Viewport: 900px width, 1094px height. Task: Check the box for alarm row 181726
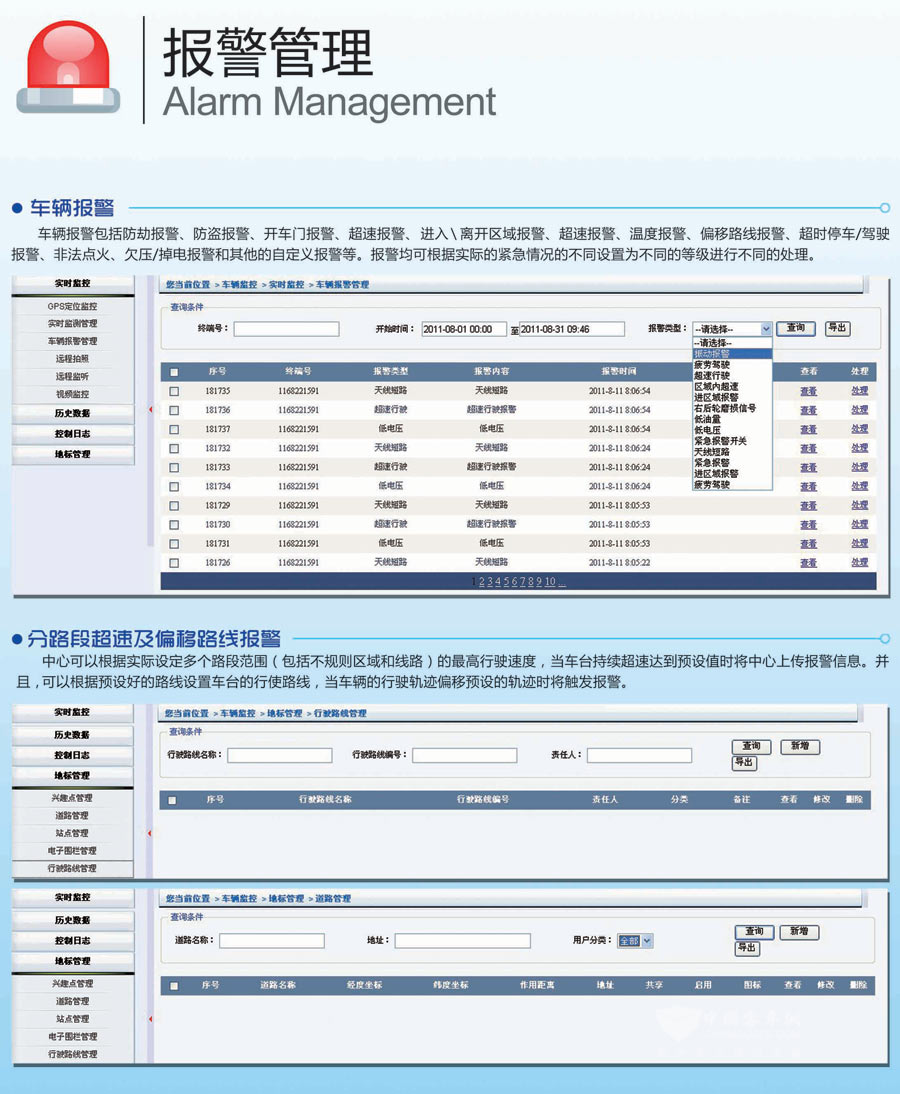pyautogui.click(x=174, y=563)
